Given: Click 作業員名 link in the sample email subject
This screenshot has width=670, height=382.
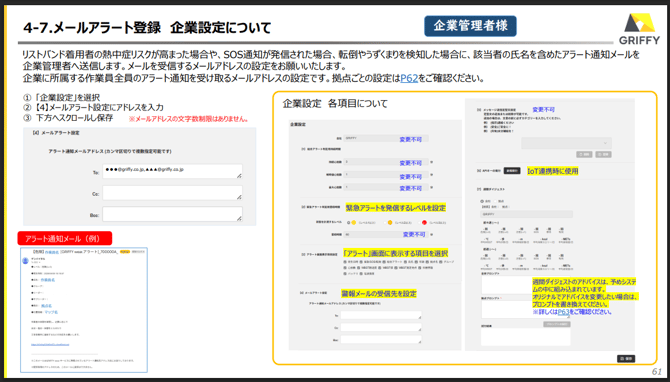Looking at the screenshot, I should point(52,253).
